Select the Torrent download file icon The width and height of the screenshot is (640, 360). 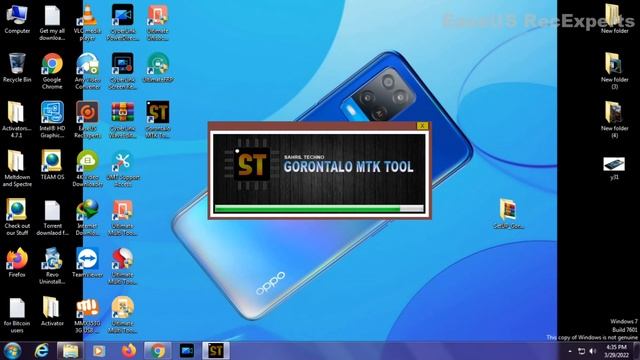click(x=52, y=217)
